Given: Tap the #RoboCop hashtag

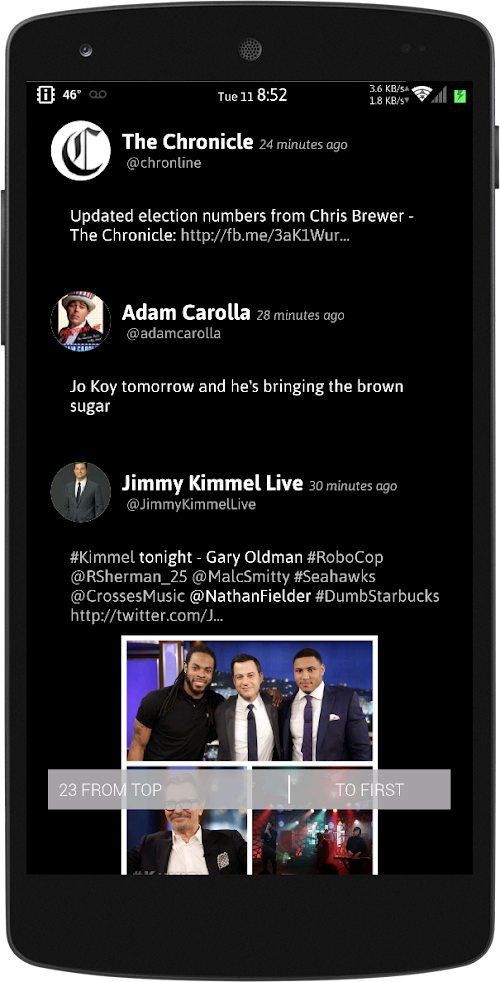Looking at the screenshot, I should (x=345, y=557).
